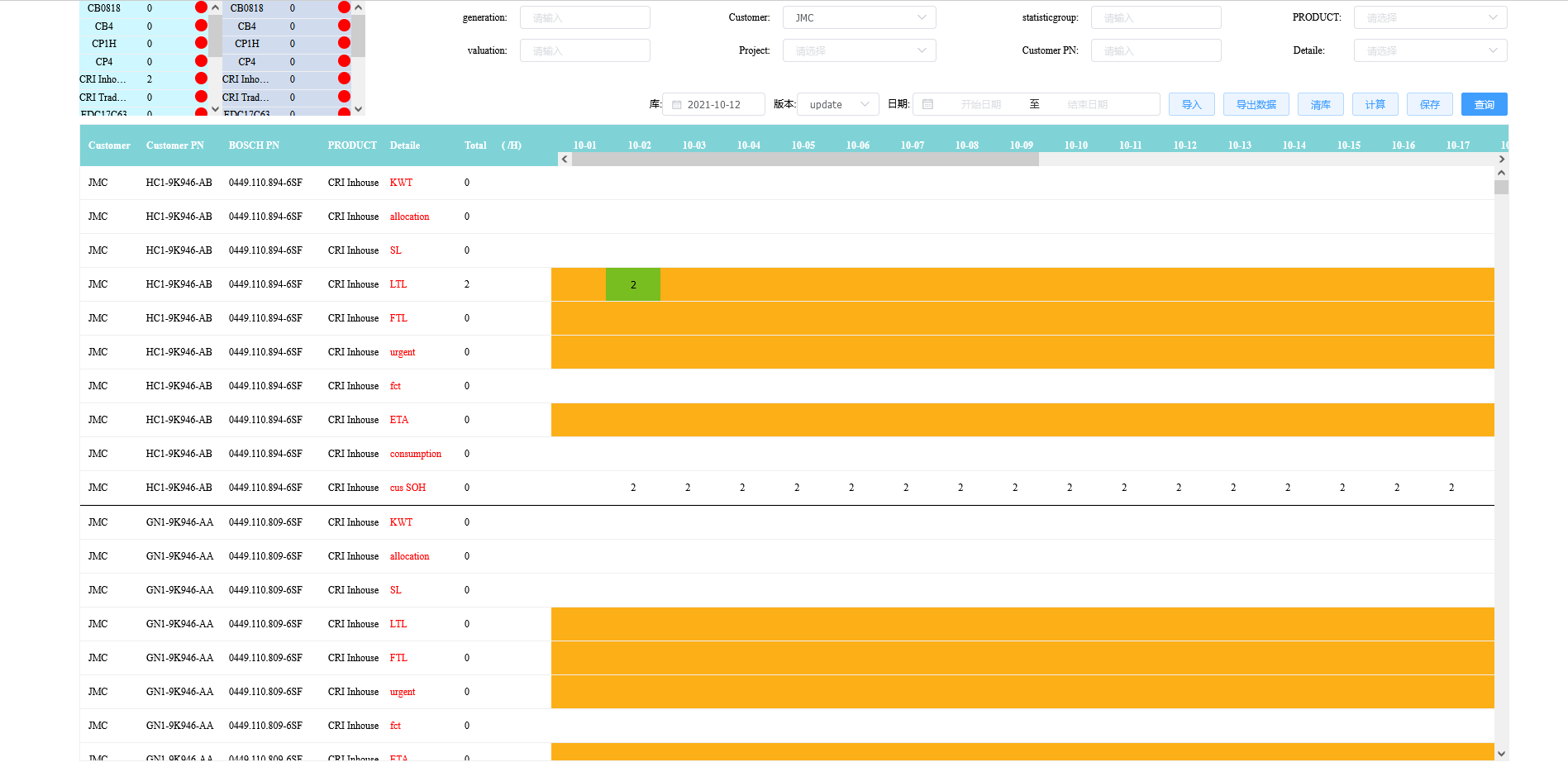Click the start date 开始日期 field
This screenshot has width=1568, height=767.
[x=980, y=104]
